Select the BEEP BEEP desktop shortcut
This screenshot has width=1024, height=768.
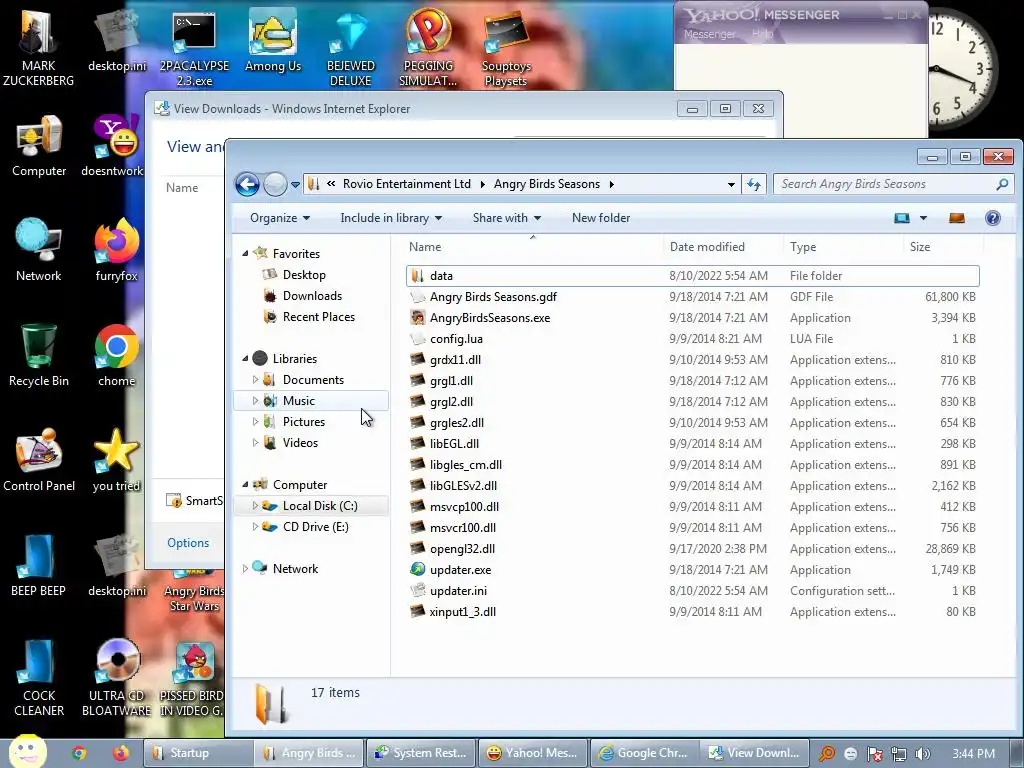[x=38, y=566]
